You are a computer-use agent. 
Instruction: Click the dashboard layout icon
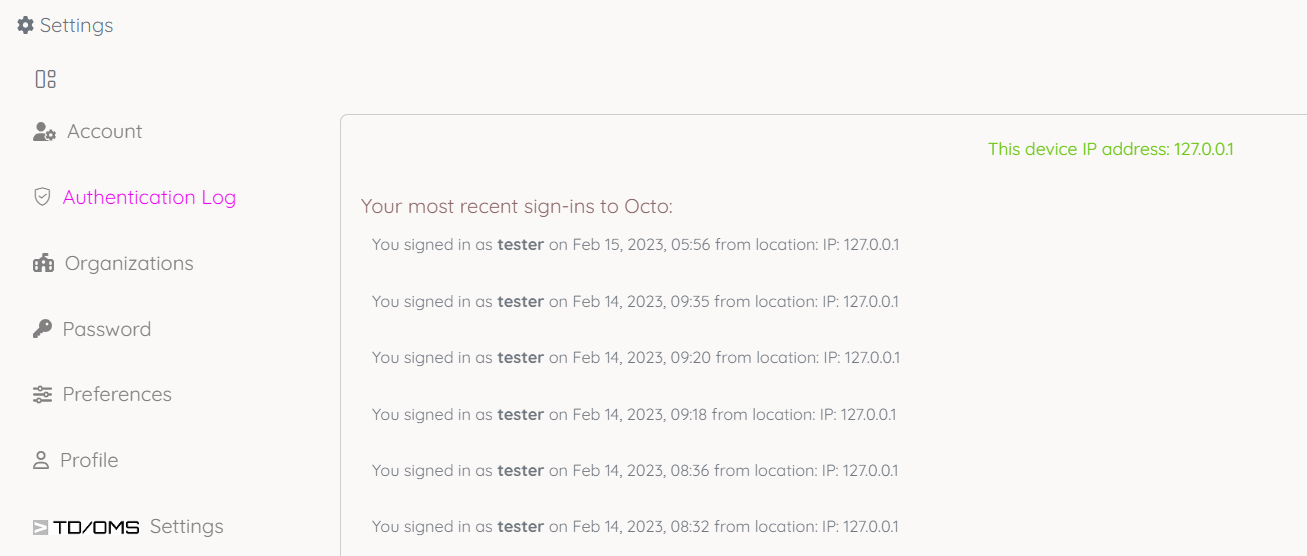tap(45, 79)
